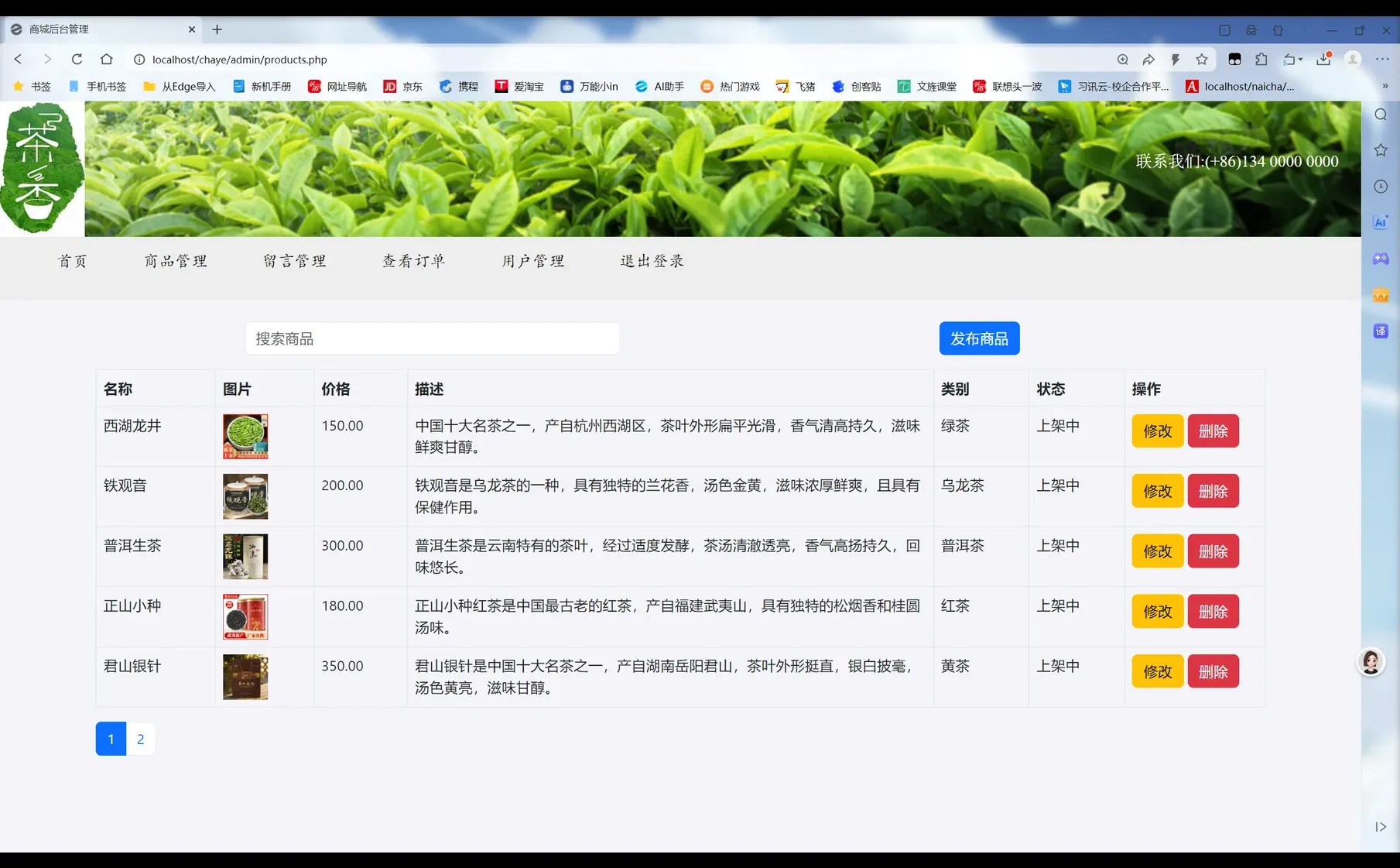Open the 飞猪 bookmark

[795, 86]
